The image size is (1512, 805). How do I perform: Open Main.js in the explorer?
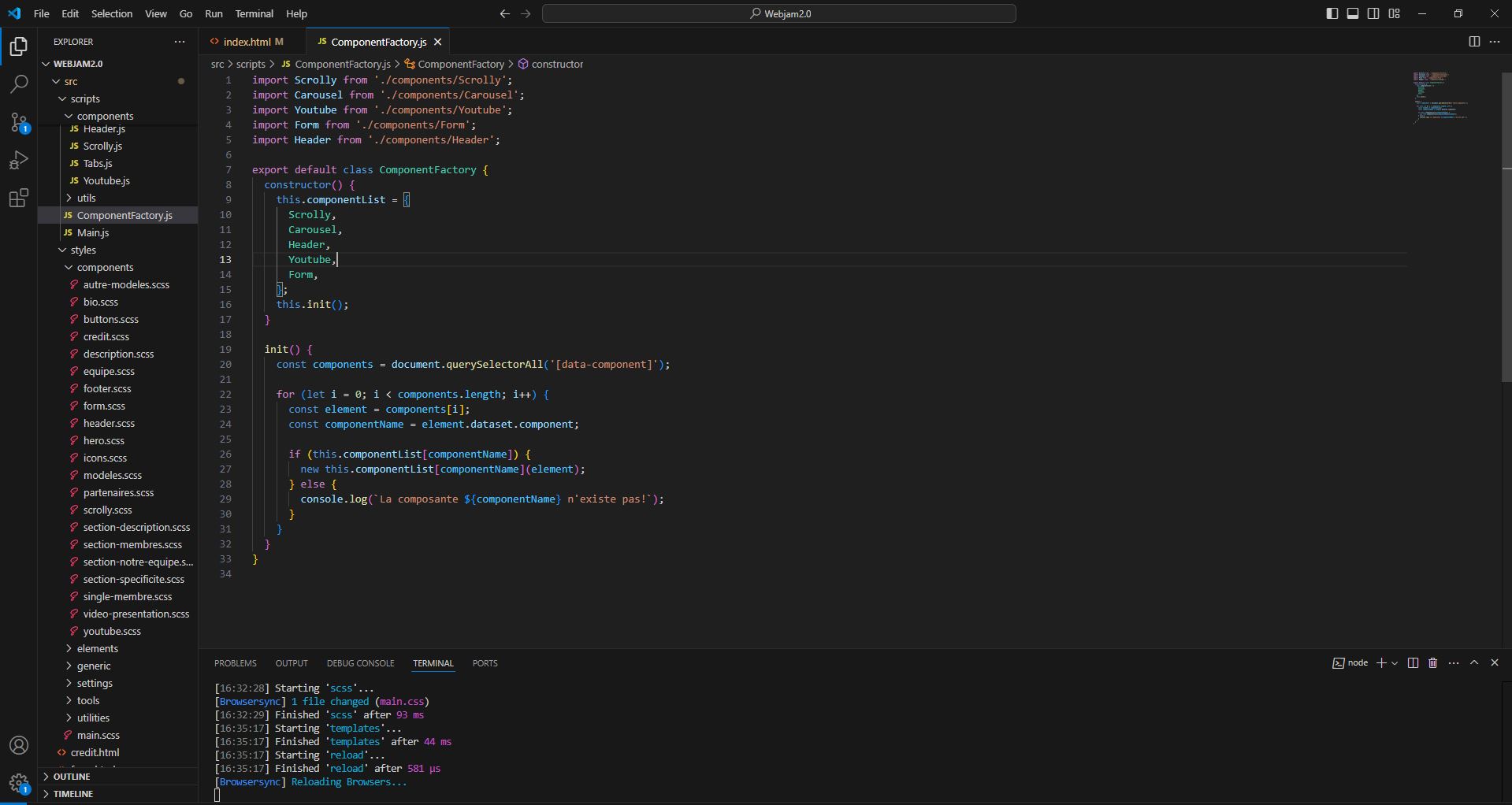coord(118,232)
